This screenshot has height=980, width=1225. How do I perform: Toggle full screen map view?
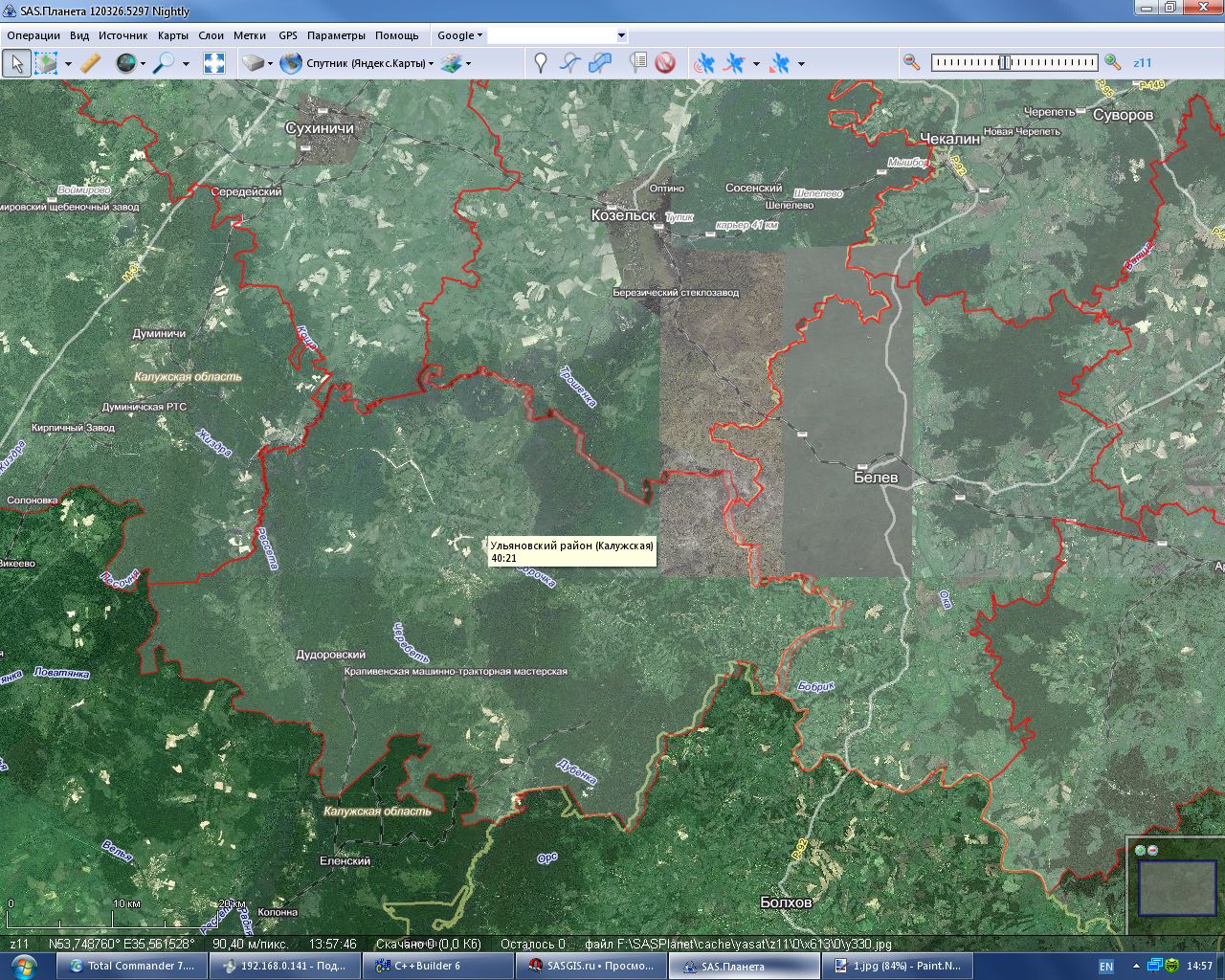(x=214, y=63)
